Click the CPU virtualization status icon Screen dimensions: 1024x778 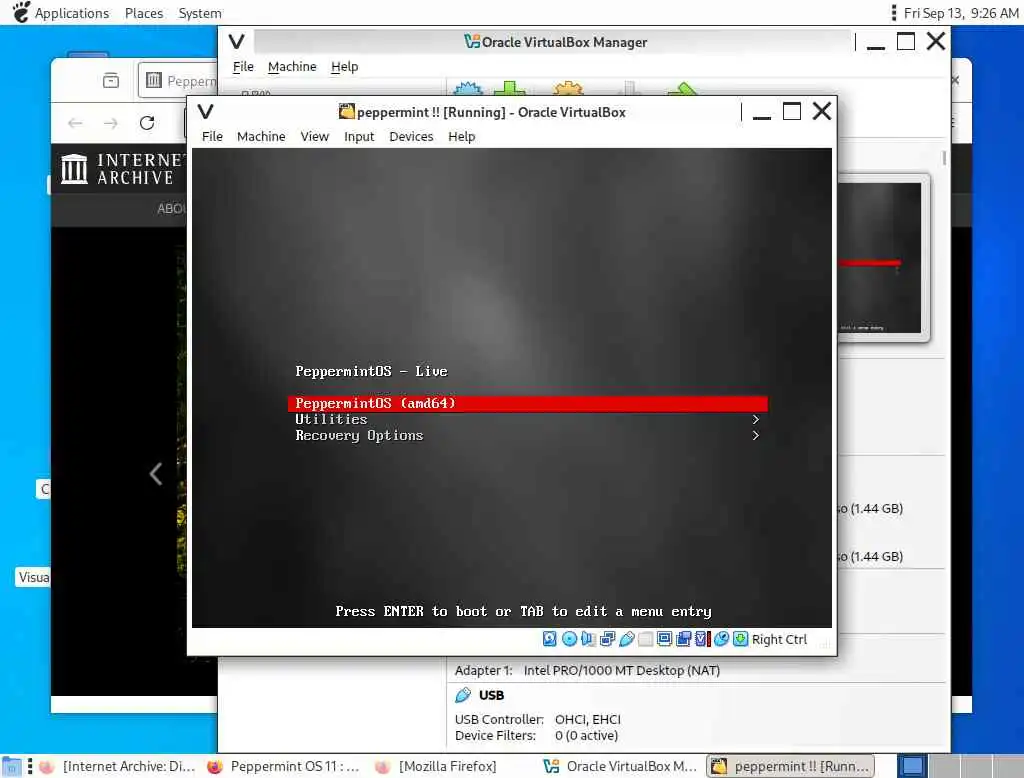(702, 639)
